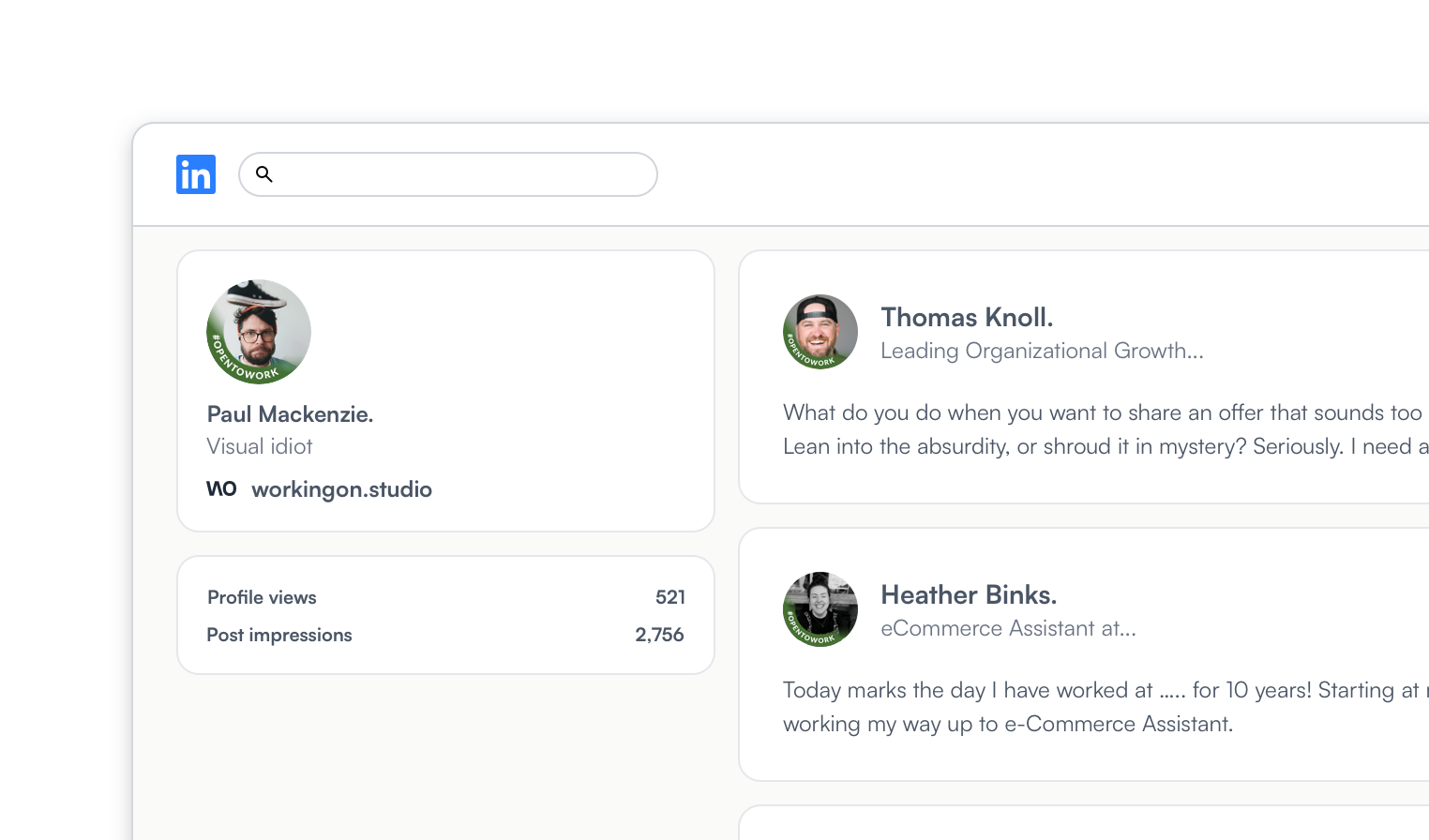Open the workingon.studio company link
Image resolution: width=1429 pixels, height=840 pixels.
(341, 489)
